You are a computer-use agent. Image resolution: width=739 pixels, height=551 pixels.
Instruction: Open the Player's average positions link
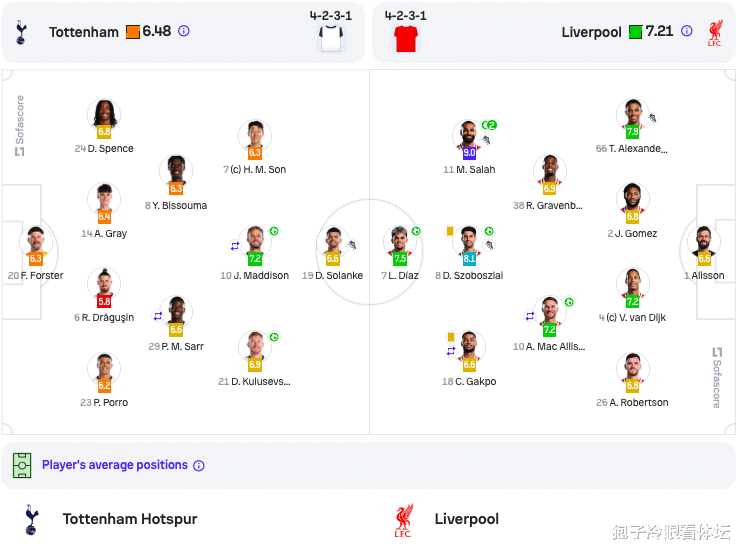point(115,465)
